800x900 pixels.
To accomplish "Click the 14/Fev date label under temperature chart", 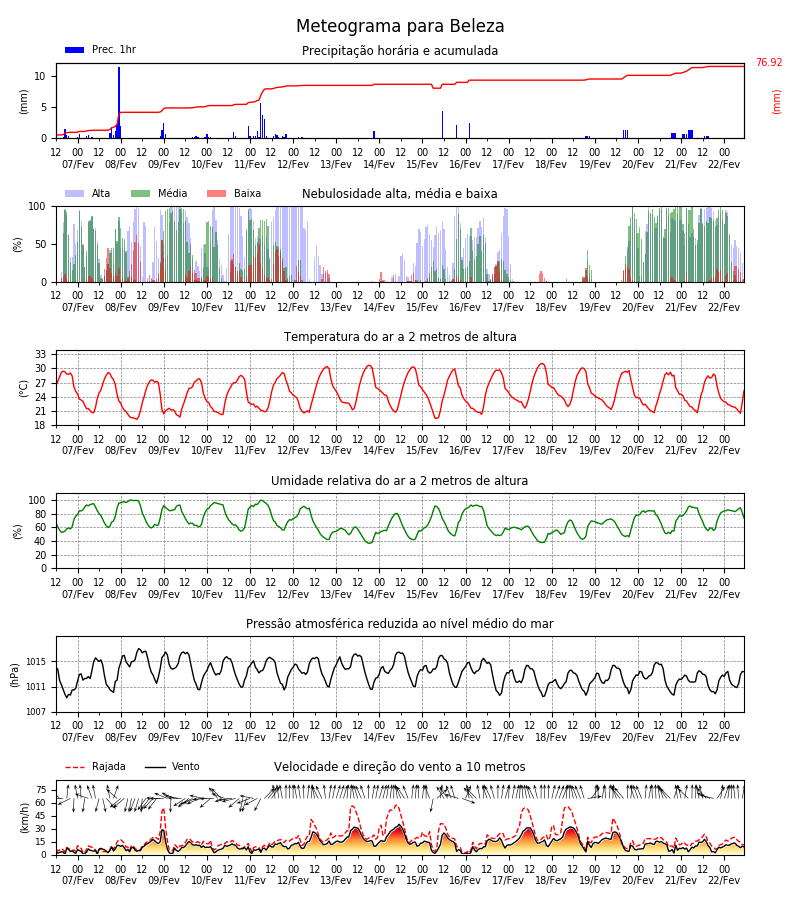I will [379, 451].
